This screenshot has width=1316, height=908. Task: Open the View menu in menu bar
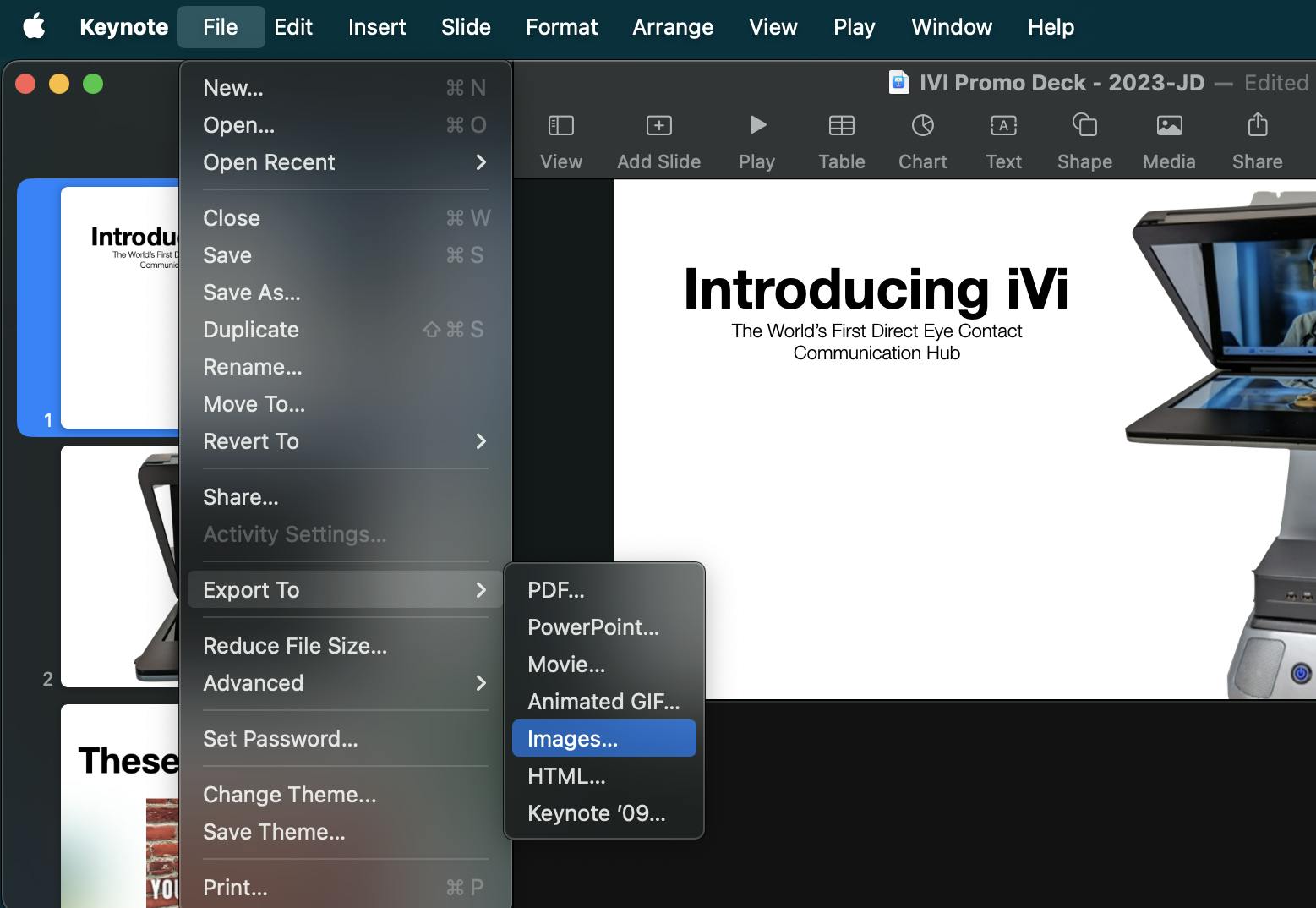pos(773,27)
